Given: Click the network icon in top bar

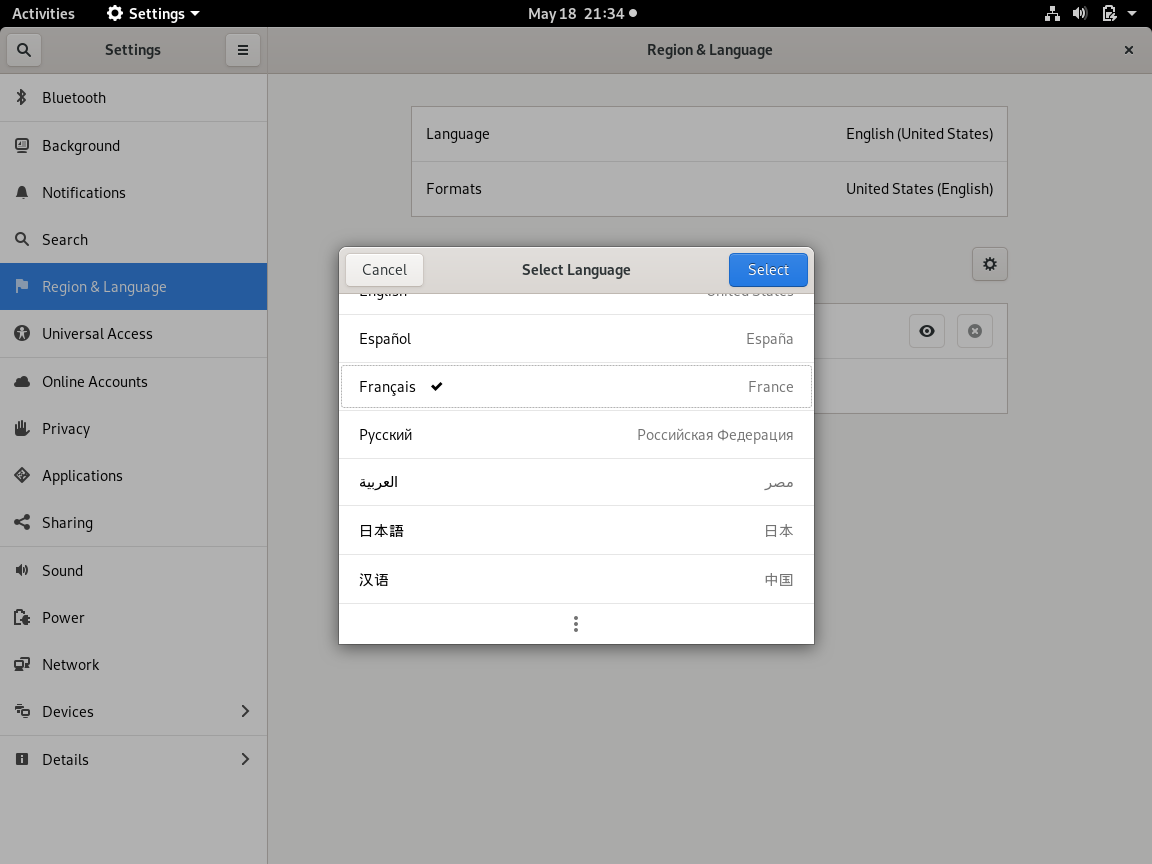Looking at the screenshot, I should coord(1052,14).
